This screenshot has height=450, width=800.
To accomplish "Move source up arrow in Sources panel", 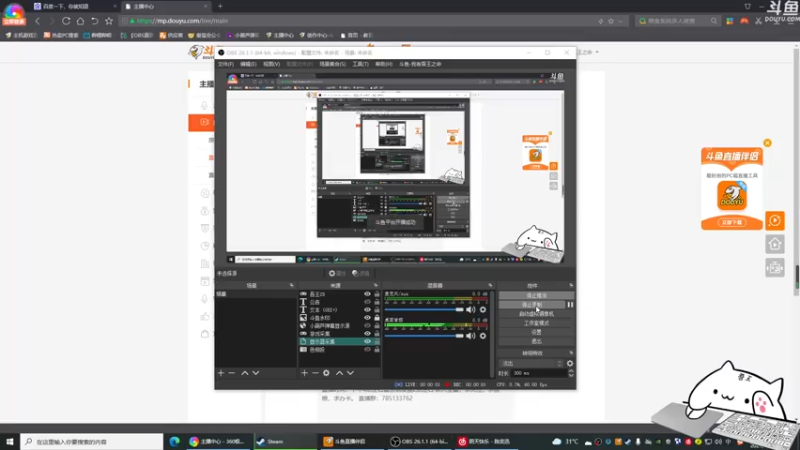I will click(339, 373).
